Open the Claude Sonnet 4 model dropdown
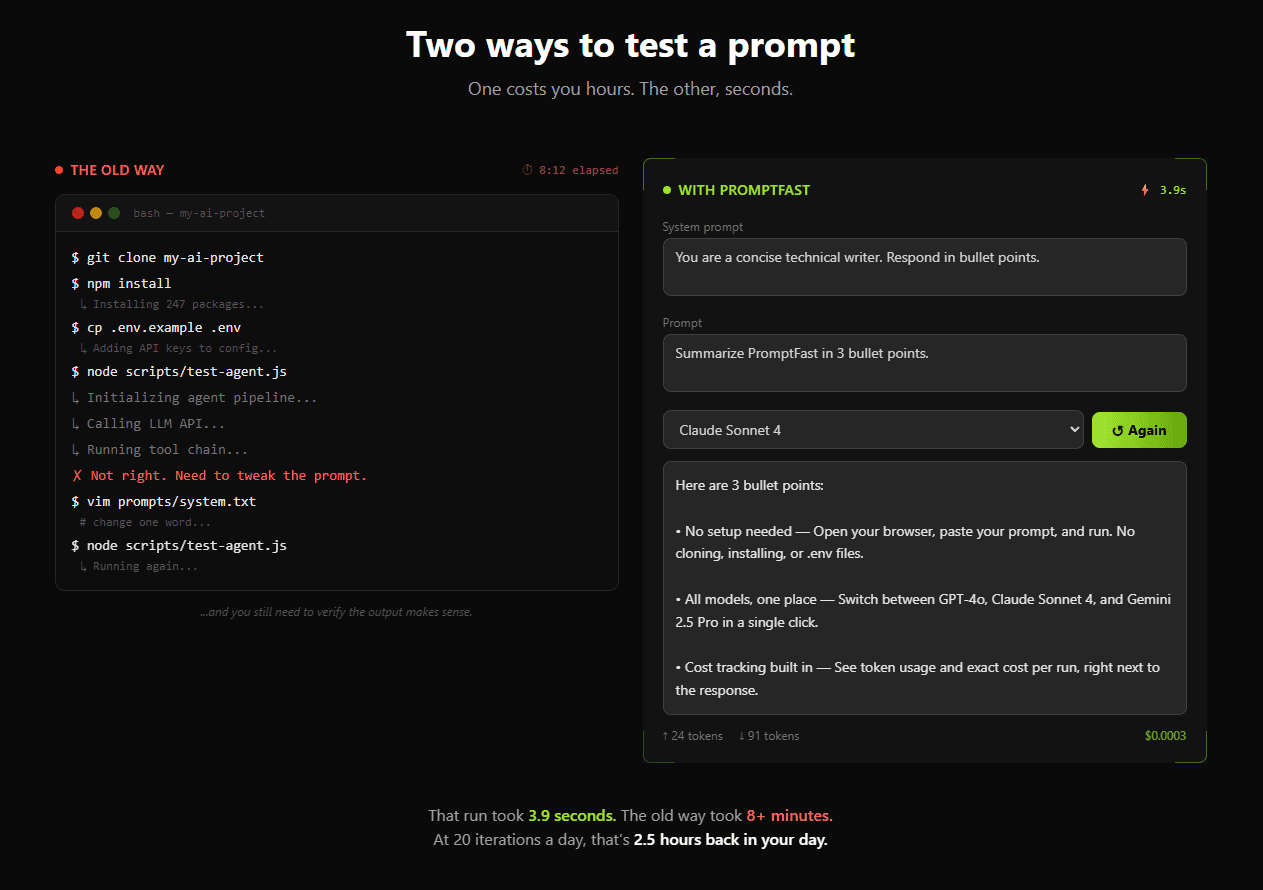Image resolution: width=1263 pixels, height=890 pixels. pos(873,429)
